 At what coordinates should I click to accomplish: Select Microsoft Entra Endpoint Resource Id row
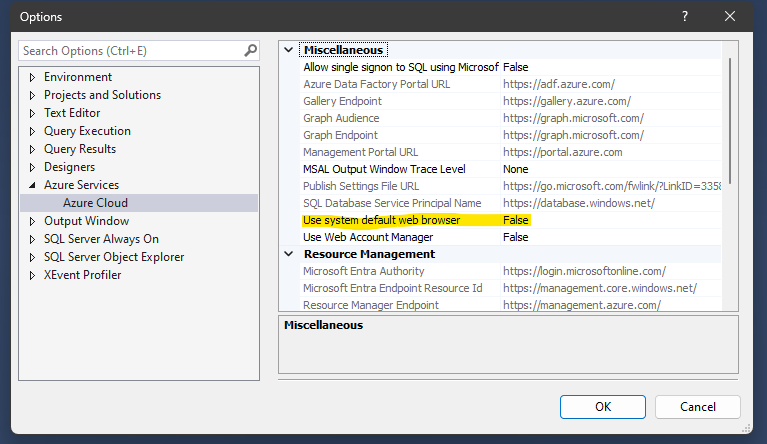pyautogui.click(x=392, y=288)
